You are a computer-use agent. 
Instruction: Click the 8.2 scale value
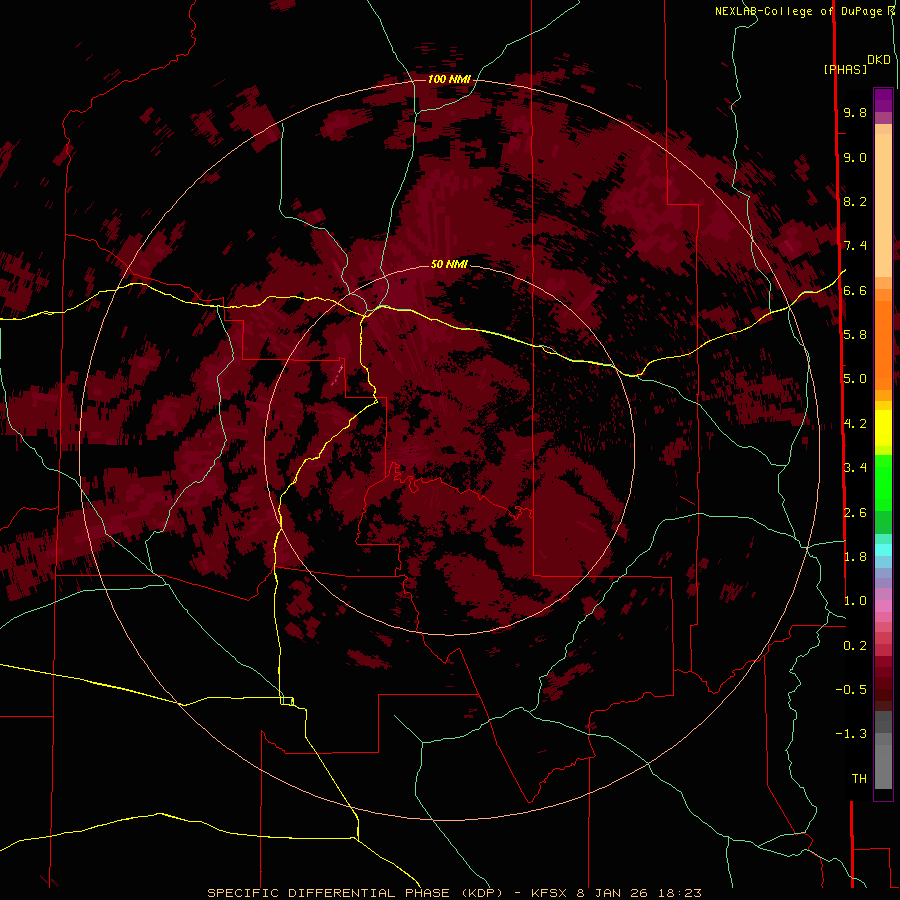855,202
